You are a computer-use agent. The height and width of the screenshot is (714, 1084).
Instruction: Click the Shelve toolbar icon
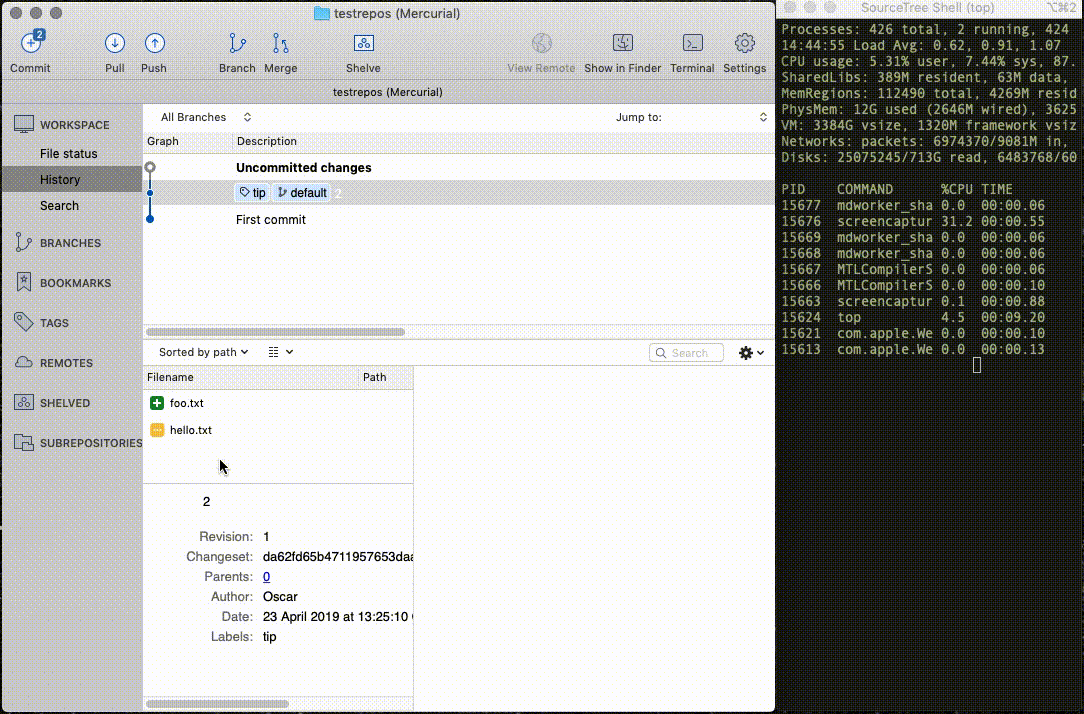[x=364, y=43]
